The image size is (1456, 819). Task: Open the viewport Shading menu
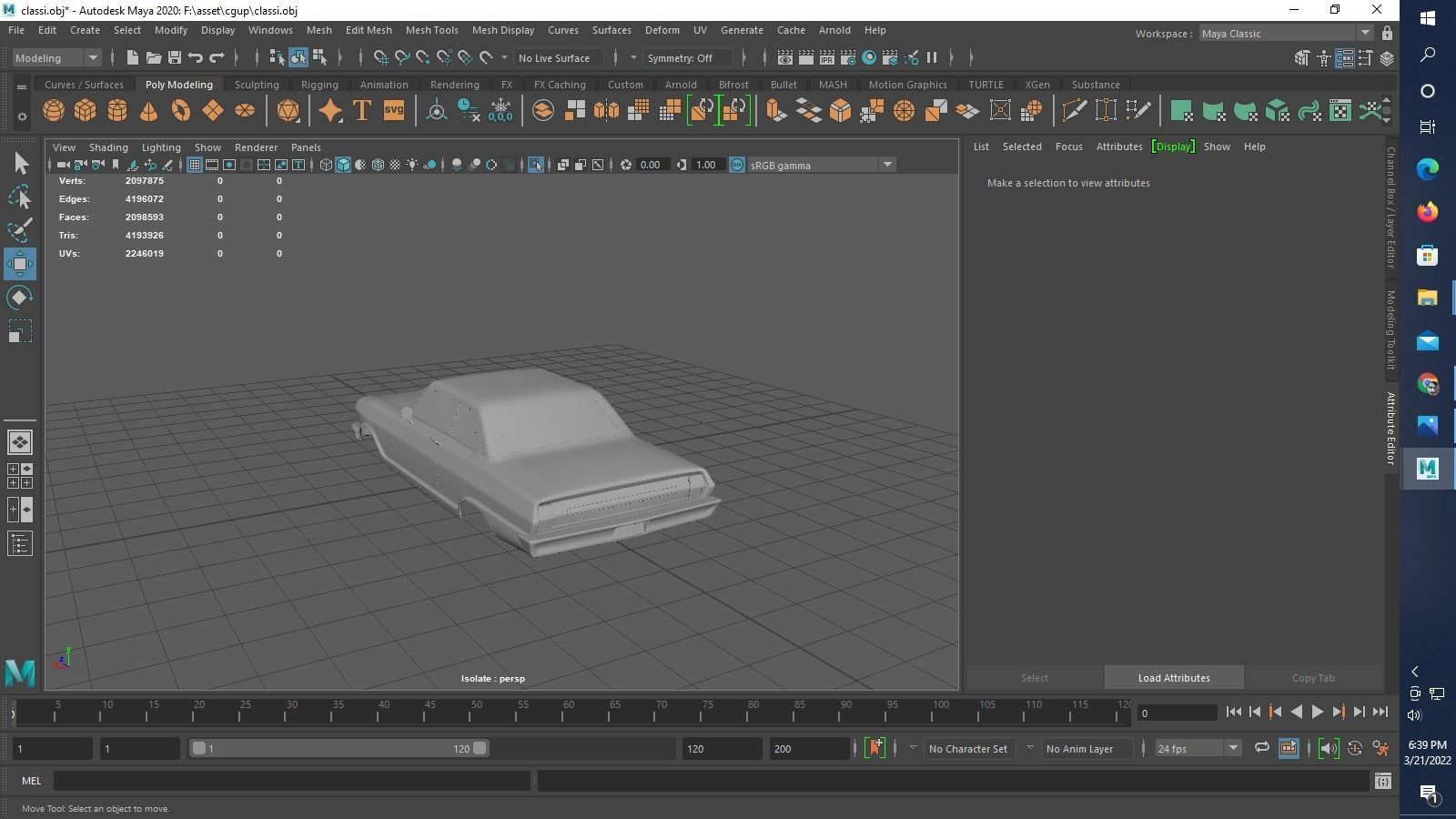108,147
